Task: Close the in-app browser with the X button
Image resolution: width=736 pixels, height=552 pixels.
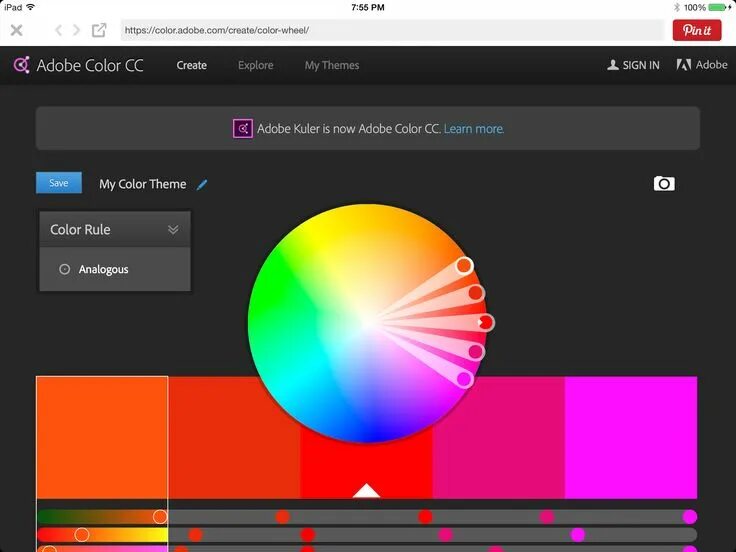Action: tap(16, 31)
